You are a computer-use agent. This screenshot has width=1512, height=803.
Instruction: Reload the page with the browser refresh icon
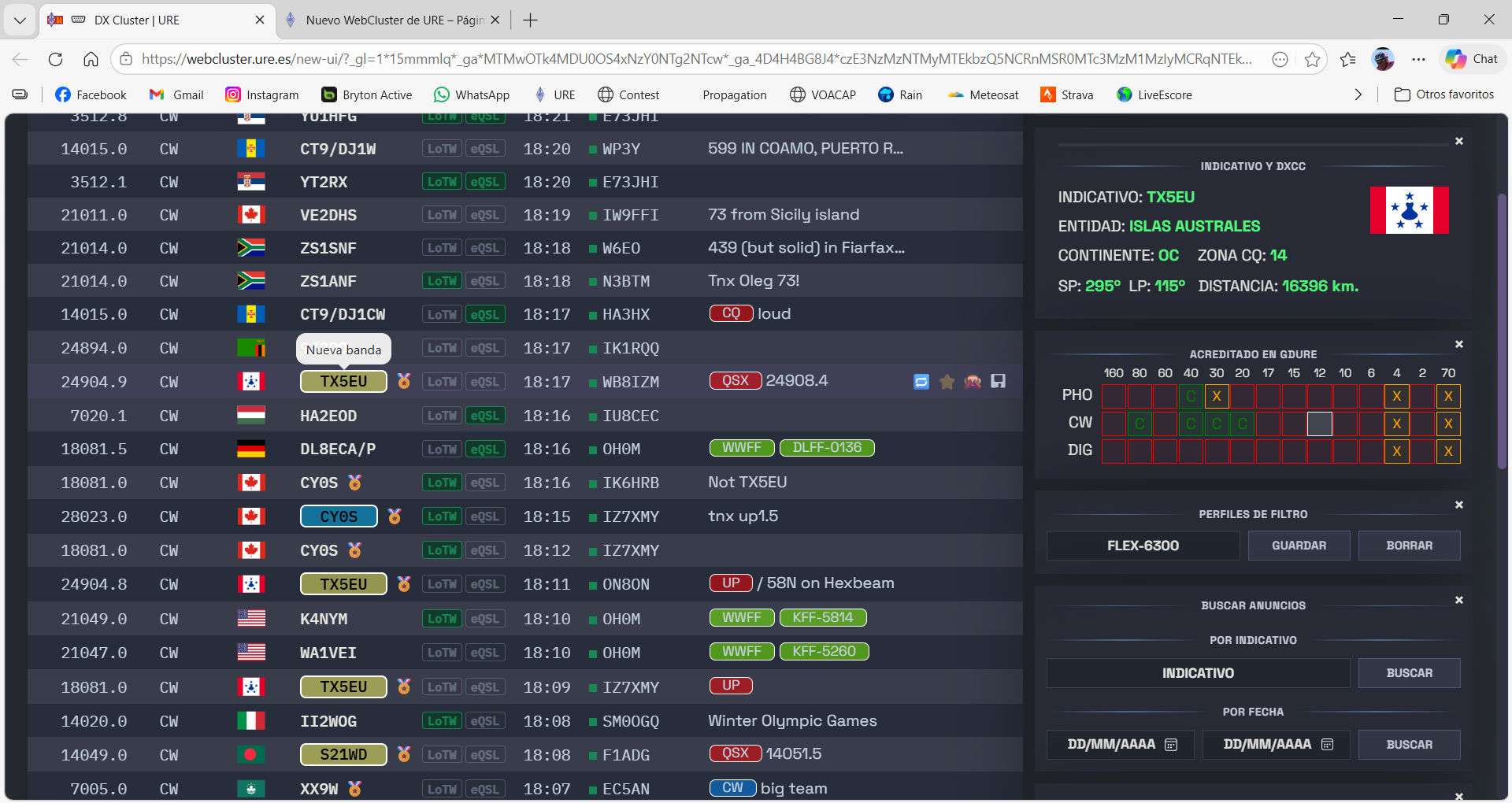55,59
